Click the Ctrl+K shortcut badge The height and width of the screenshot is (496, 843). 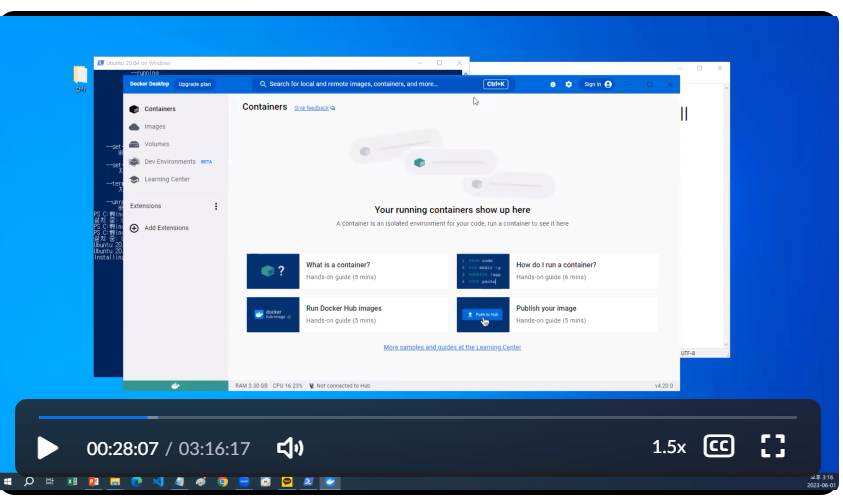[x=496, y=84]
